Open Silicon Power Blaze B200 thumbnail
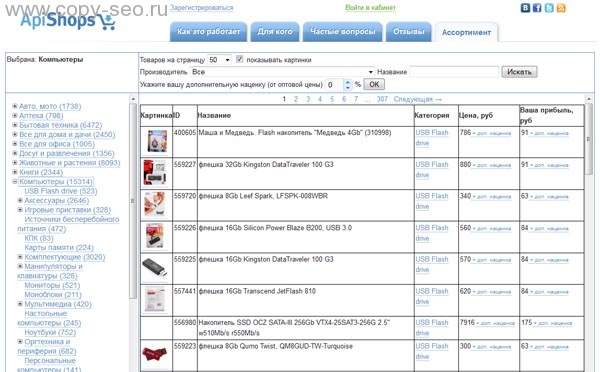600x372 pixels. click(x=155, y=236)
